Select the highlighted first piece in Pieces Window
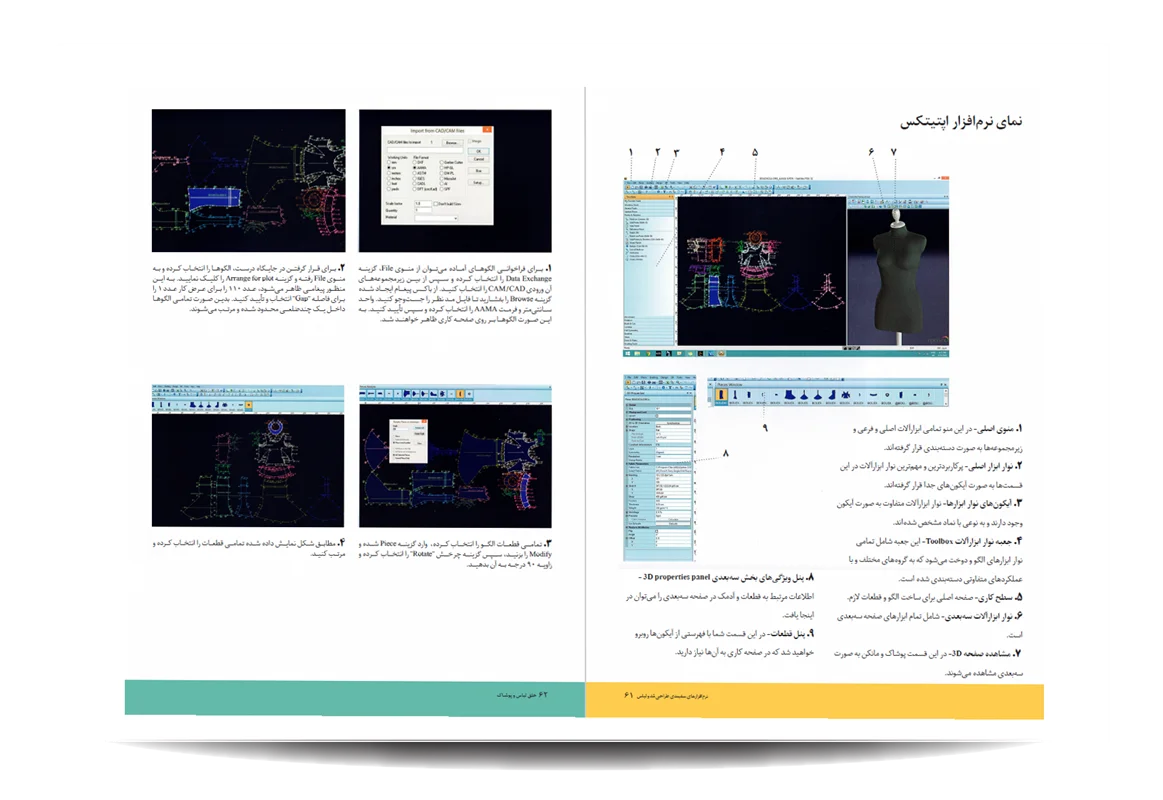The image size is (1163, 800). point(720,397)
